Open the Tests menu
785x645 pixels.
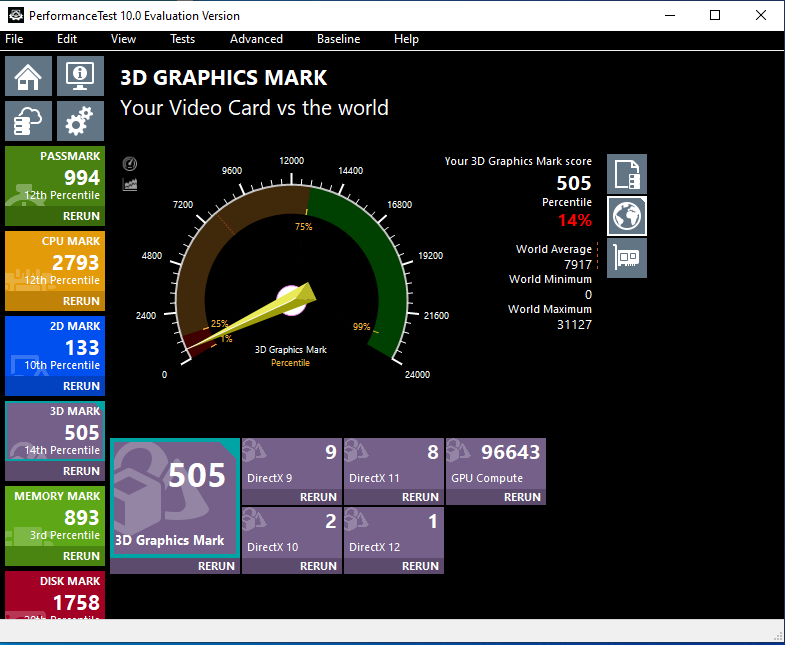click(182, 39)
